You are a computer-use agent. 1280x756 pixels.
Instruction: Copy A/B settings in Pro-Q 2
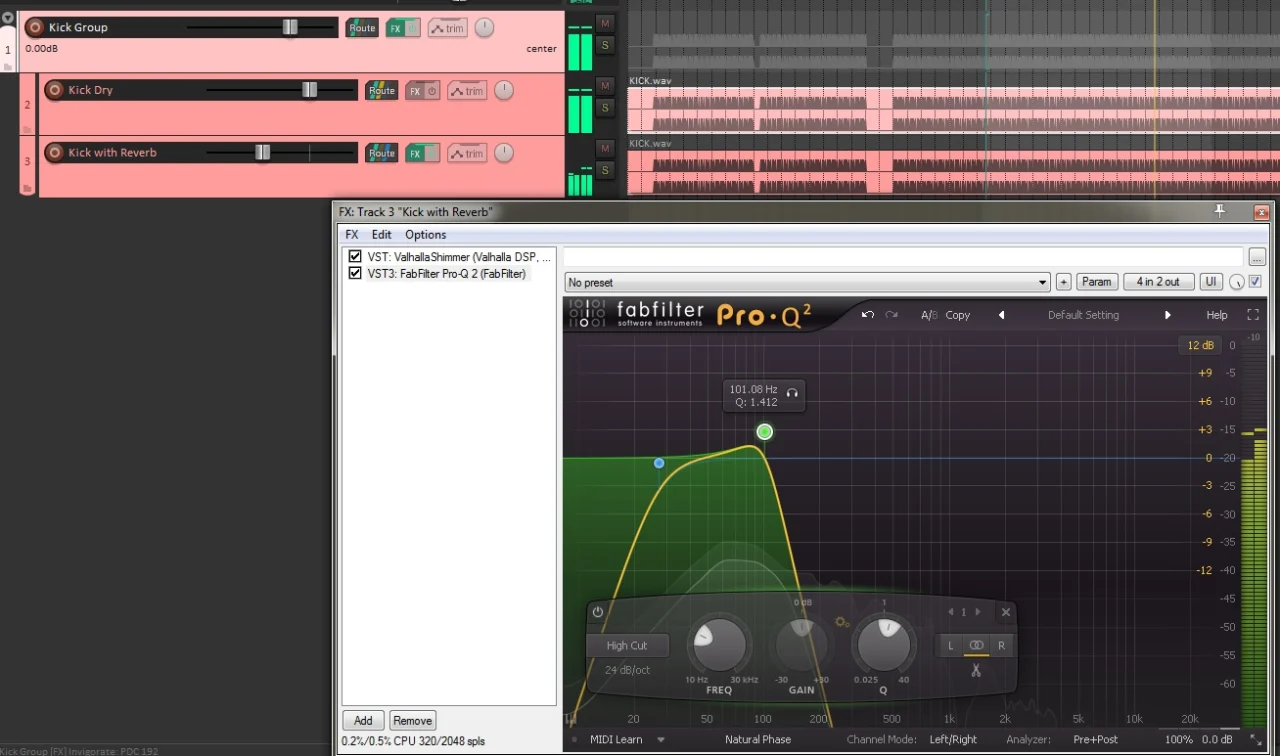click(x=958, y=315)
